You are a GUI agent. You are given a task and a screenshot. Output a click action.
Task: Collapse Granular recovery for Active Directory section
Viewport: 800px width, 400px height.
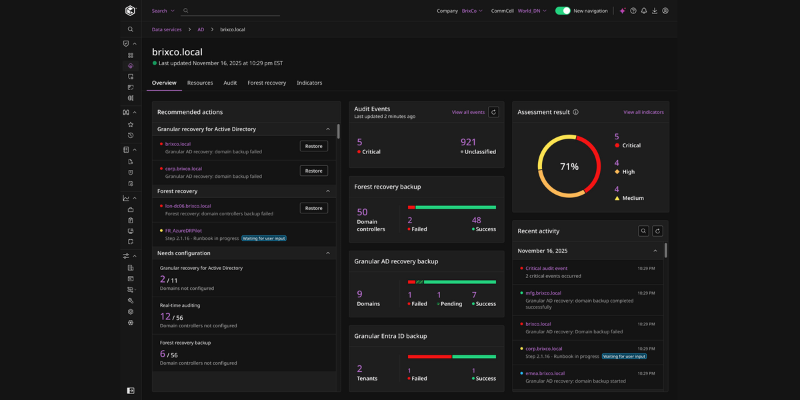(x=327, y=129)
